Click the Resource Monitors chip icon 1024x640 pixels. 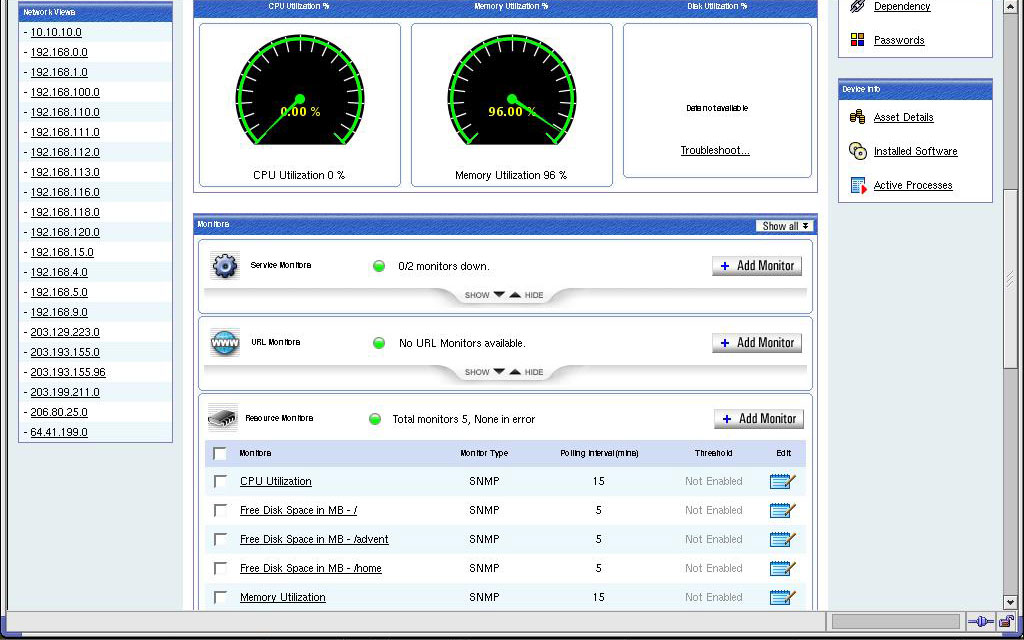point(222,419)
